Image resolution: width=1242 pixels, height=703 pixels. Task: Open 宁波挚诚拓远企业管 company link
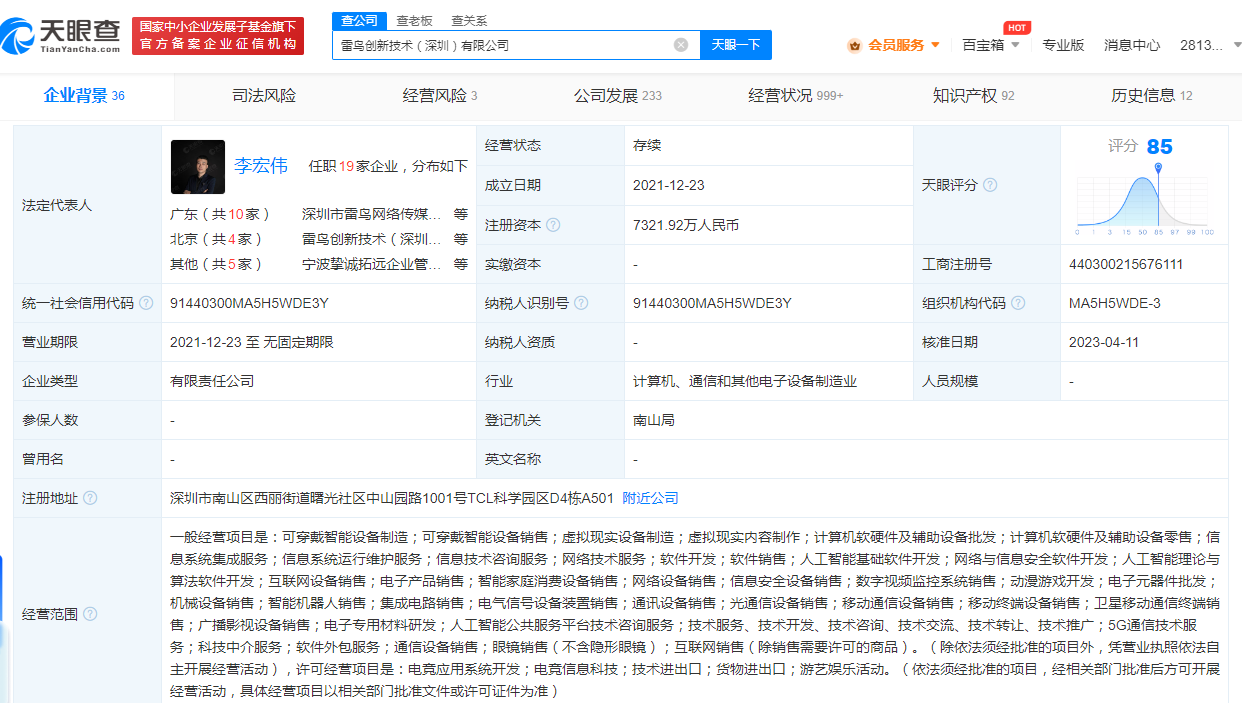pyautogui.click(x=372, y=264)
